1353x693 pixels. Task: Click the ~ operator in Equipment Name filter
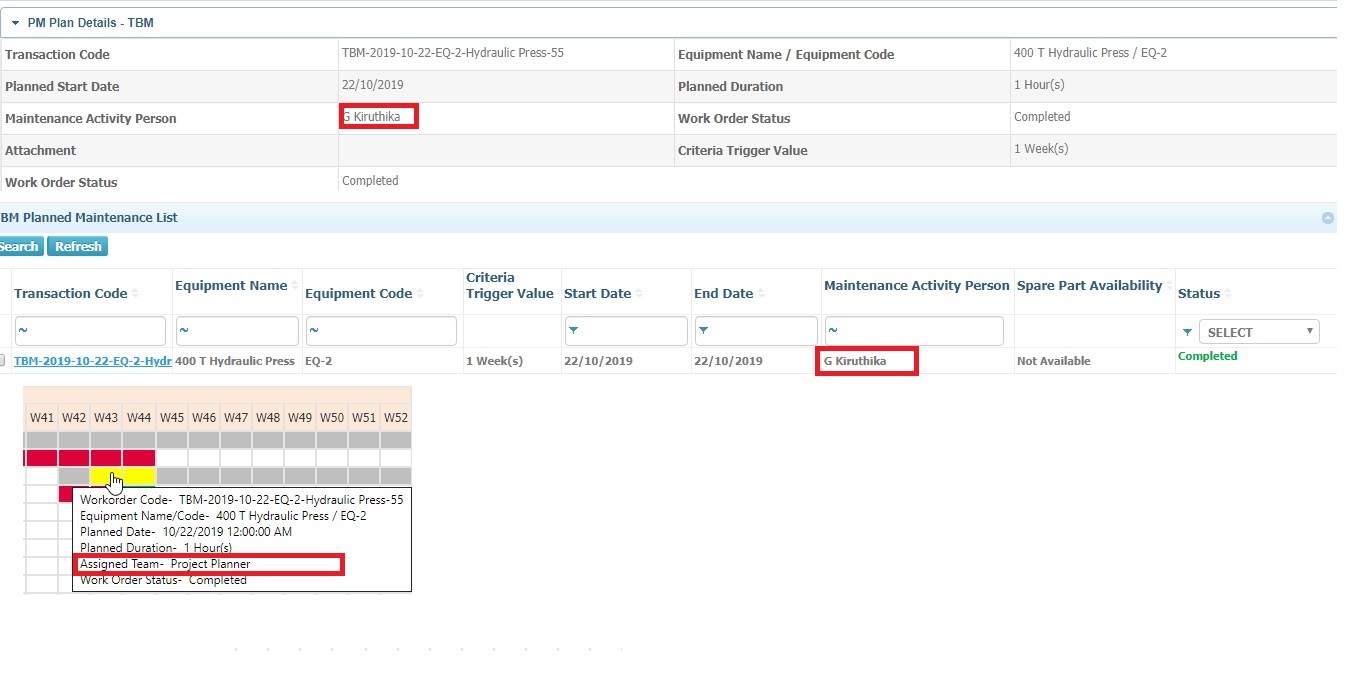tap(185, 331)
